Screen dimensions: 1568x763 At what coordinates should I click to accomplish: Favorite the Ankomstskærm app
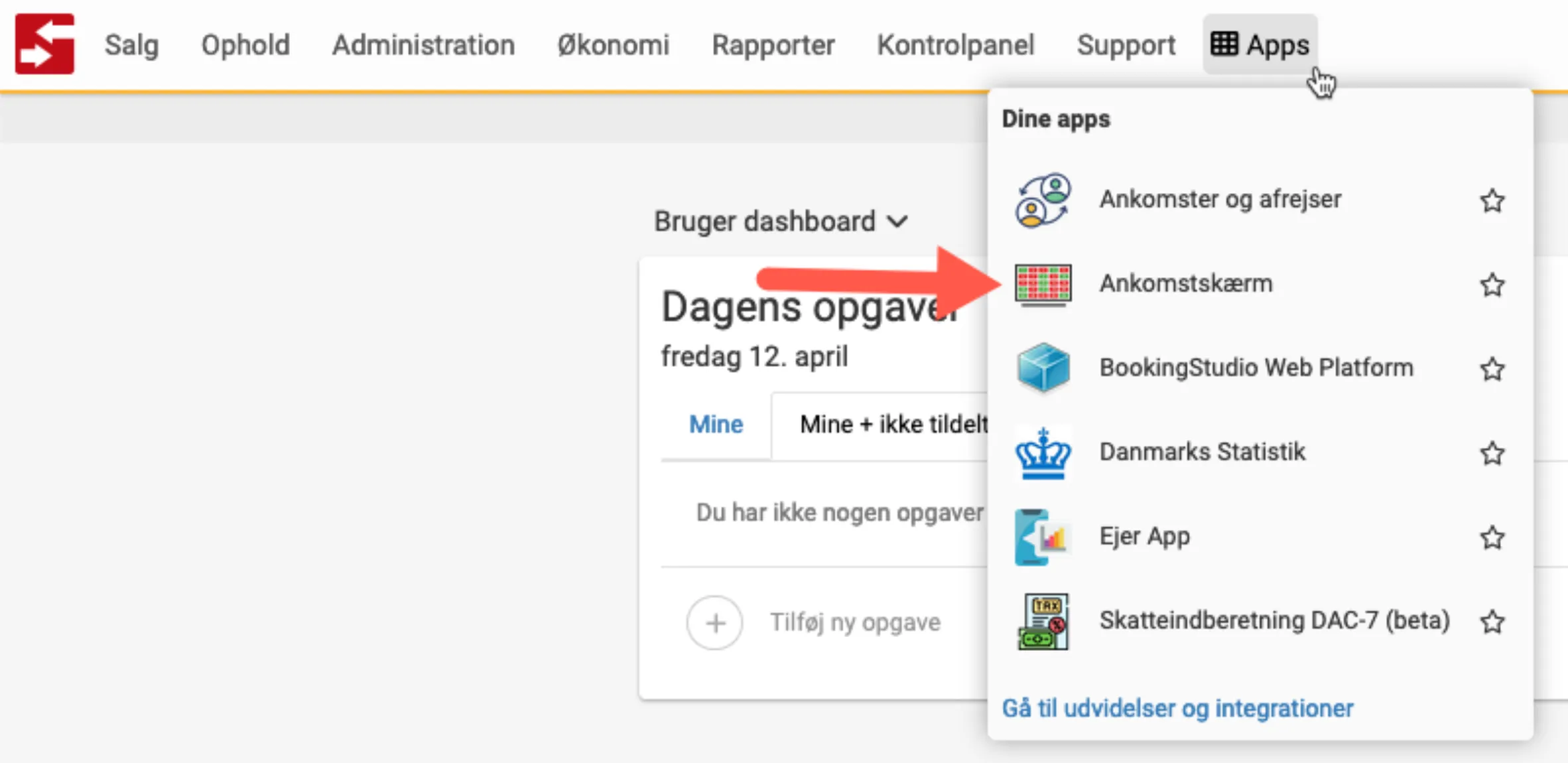point(1492,285)
